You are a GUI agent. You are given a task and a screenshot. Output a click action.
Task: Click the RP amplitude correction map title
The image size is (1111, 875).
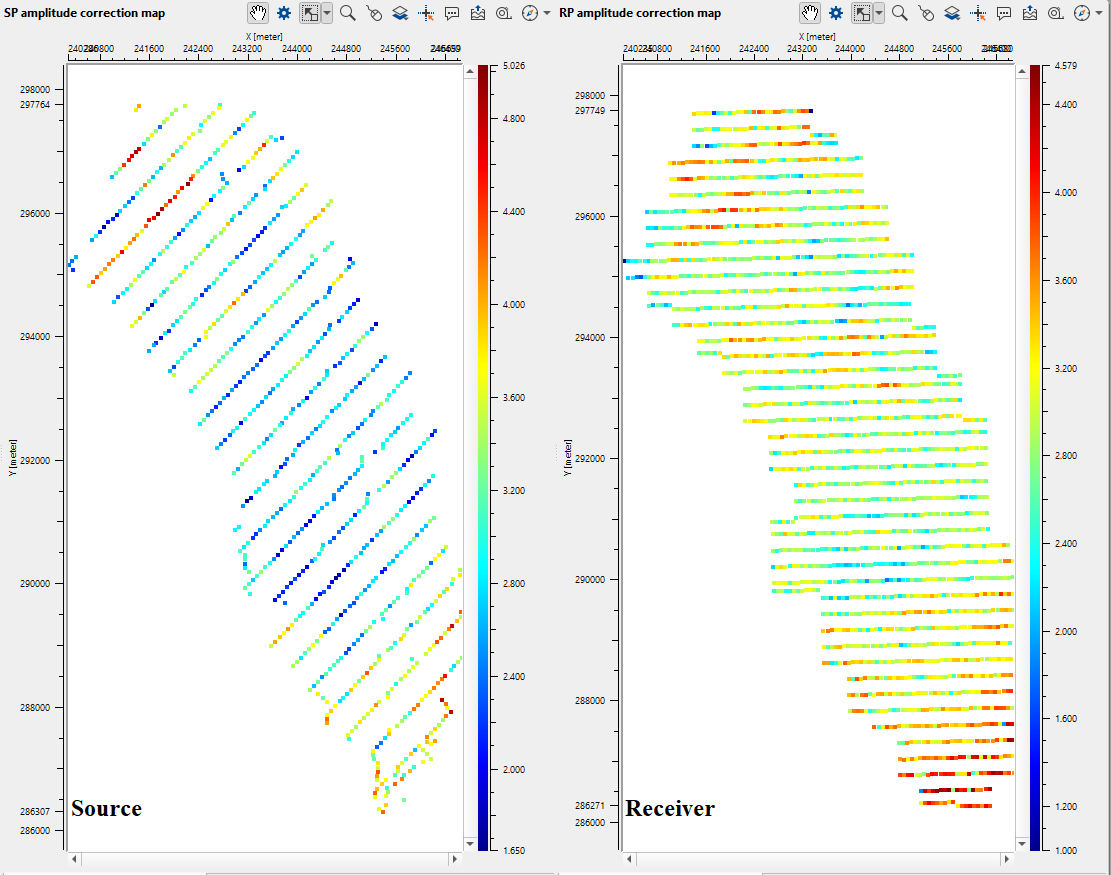640,13
